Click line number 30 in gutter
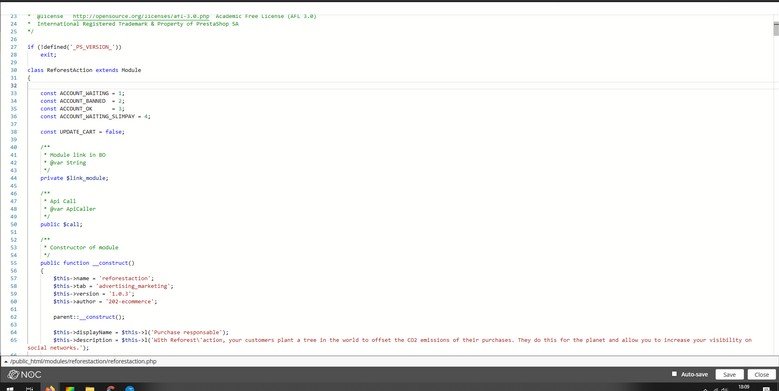 click(x=13, y=70)
